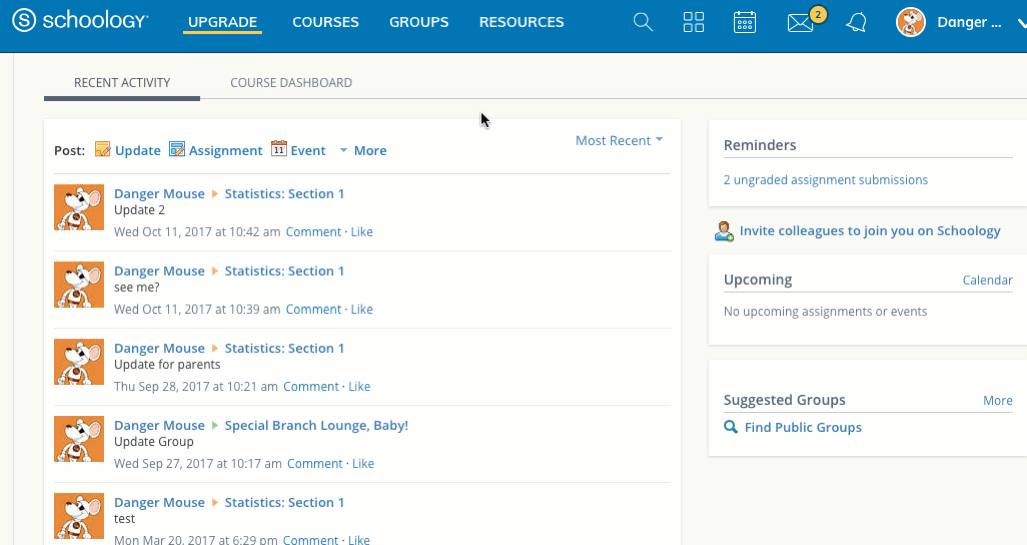Open 2 ungraded assignment submissions link

(x=825, y=180)
